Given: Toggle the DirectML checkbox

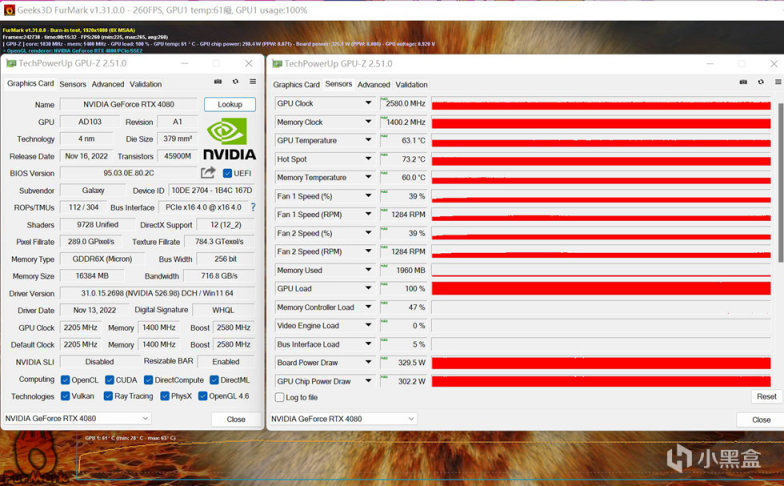Looking at the screenshot, I should [214, 380].
